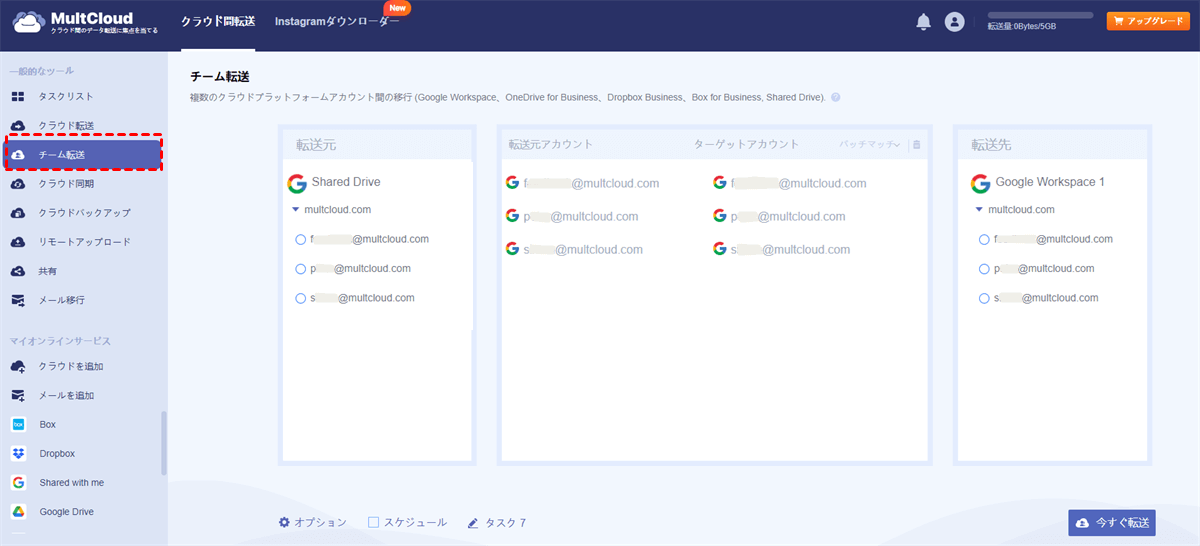Open オプション settings link

(321, 523)
